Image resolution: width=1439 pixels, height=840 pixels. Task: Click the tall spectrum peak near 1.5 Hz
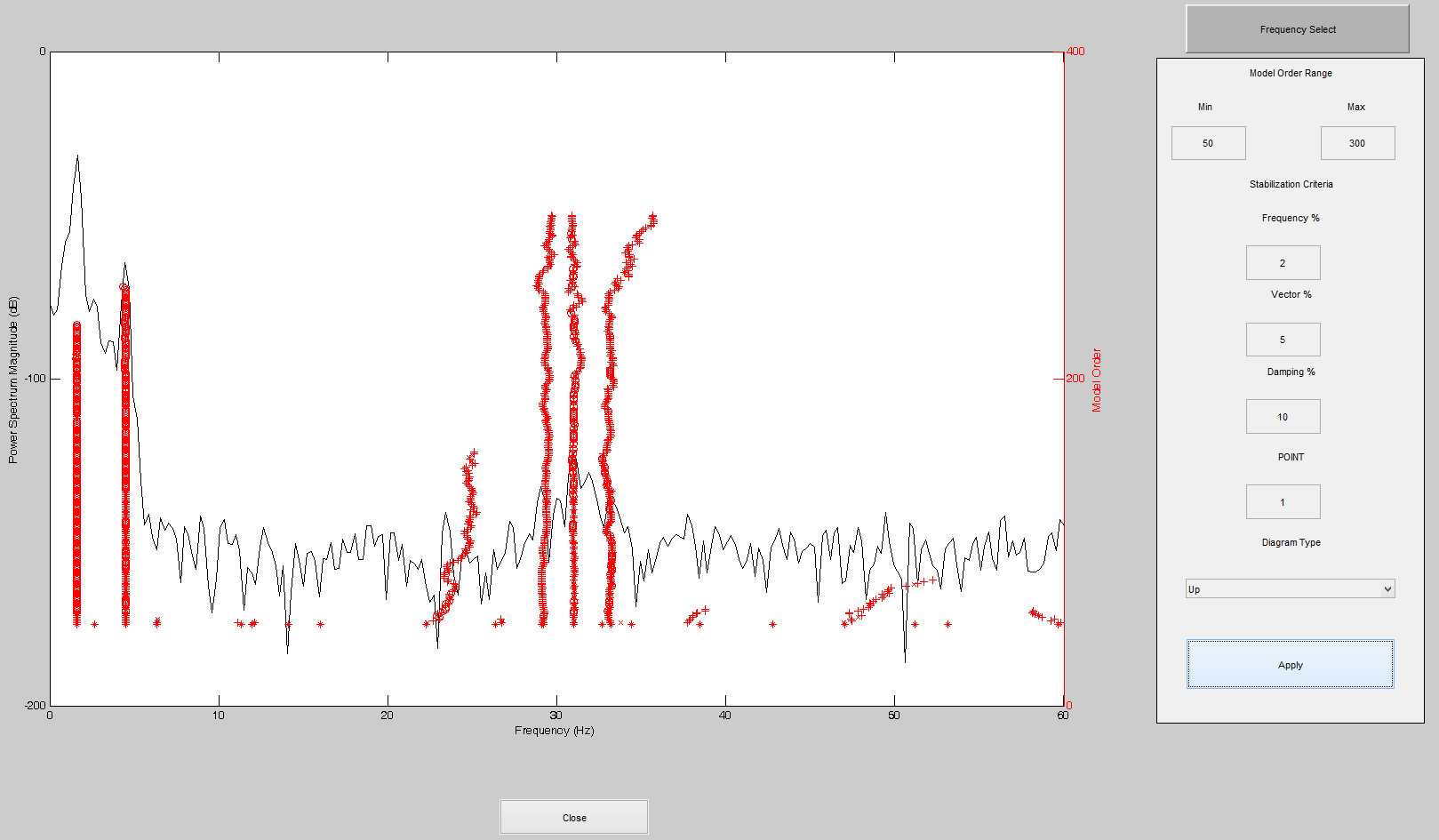pyautogui.click(x=77, y=157)
